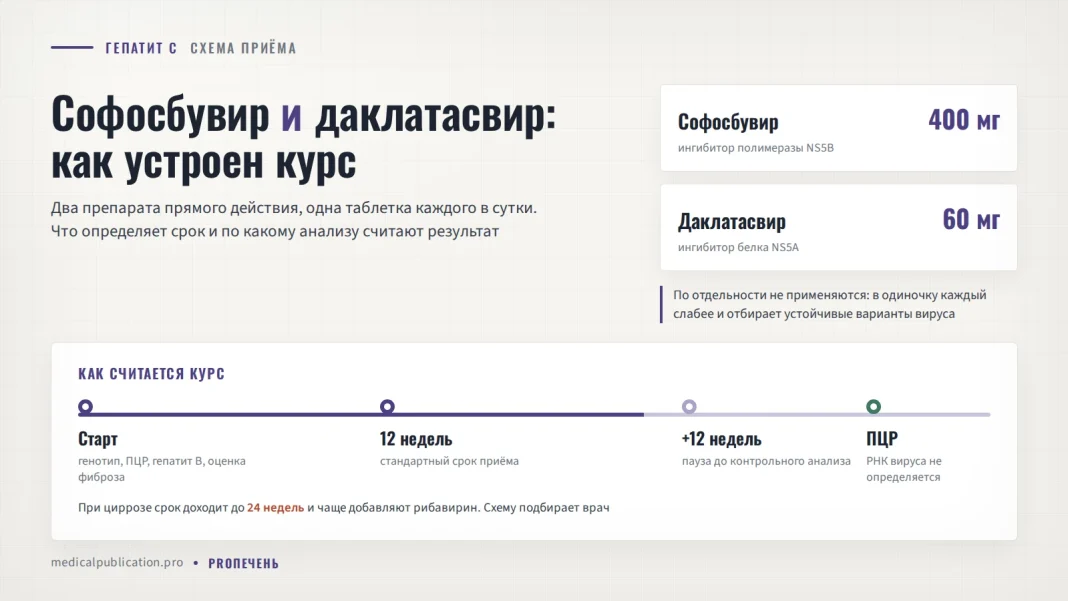Click the 12 недель timeline marker circle
The height and width of the screenshot is (601, 1068).
[387, 407]
